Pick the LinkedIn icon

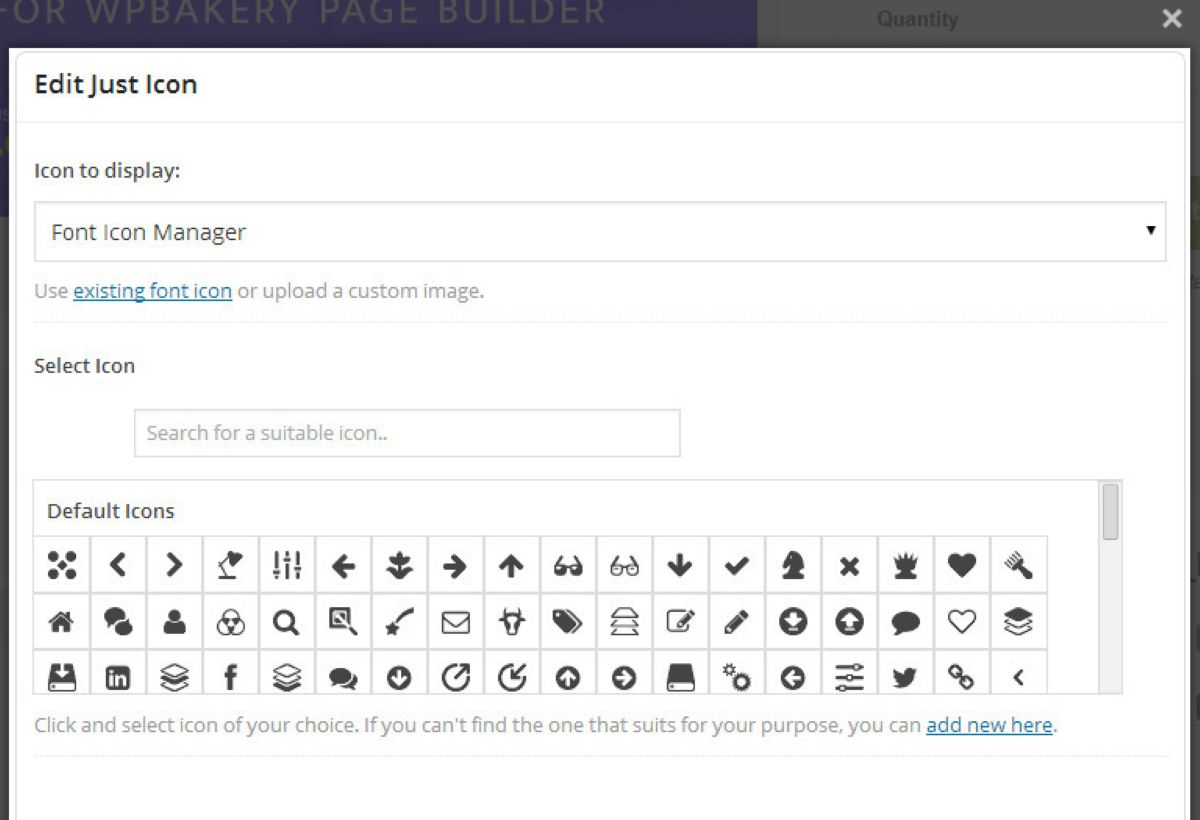(x=118, y=678)
